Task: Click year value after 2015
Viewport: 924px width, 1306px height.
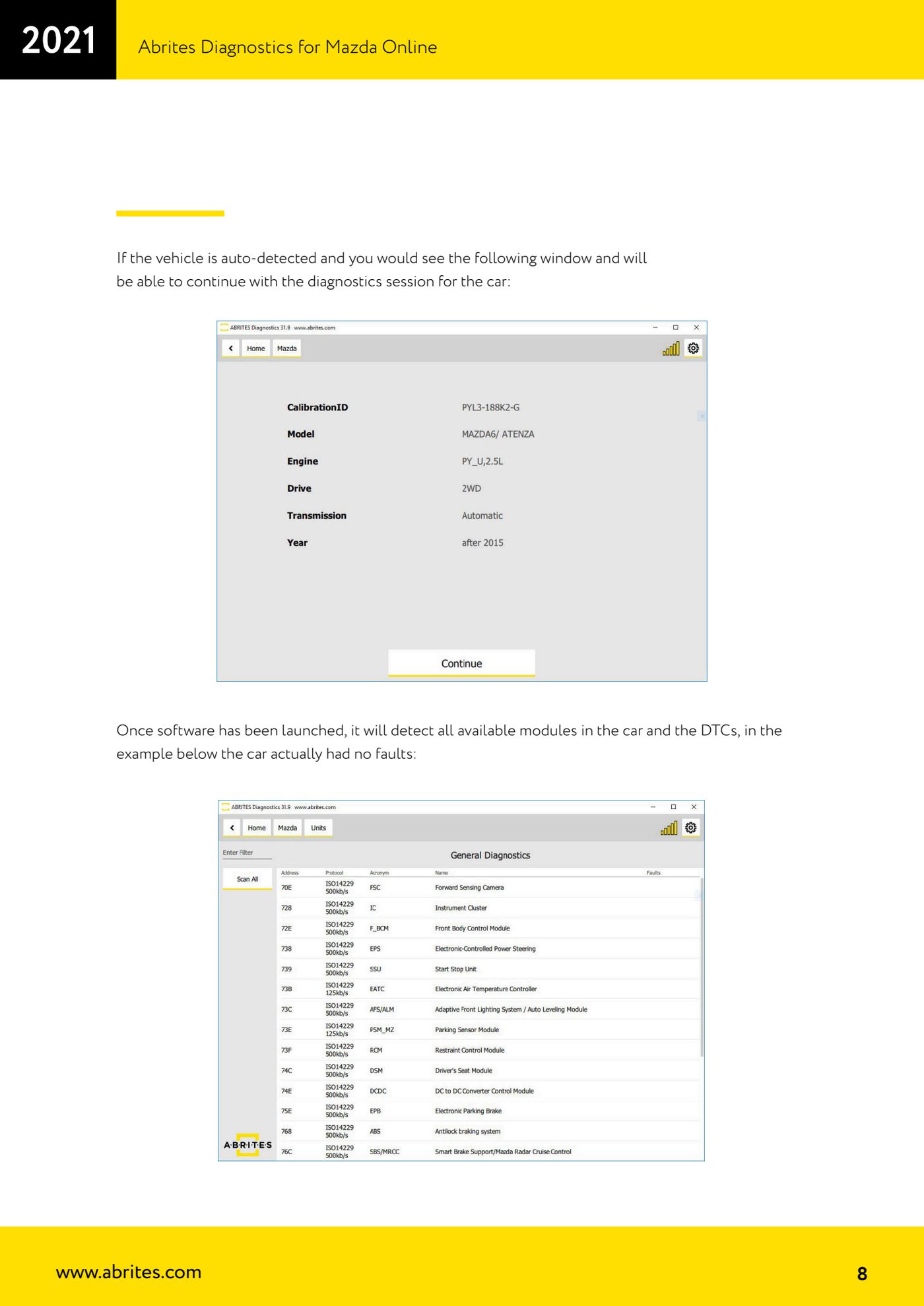Action: (482, 543)
